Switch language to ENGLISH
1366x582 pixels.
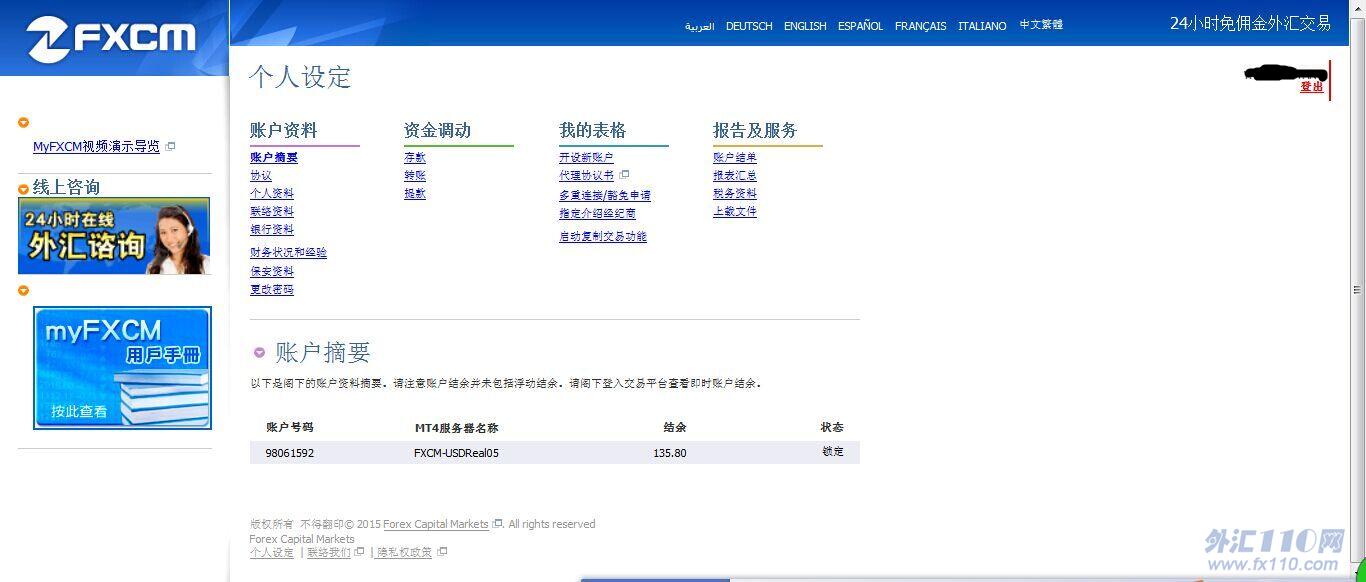point(805,26)
